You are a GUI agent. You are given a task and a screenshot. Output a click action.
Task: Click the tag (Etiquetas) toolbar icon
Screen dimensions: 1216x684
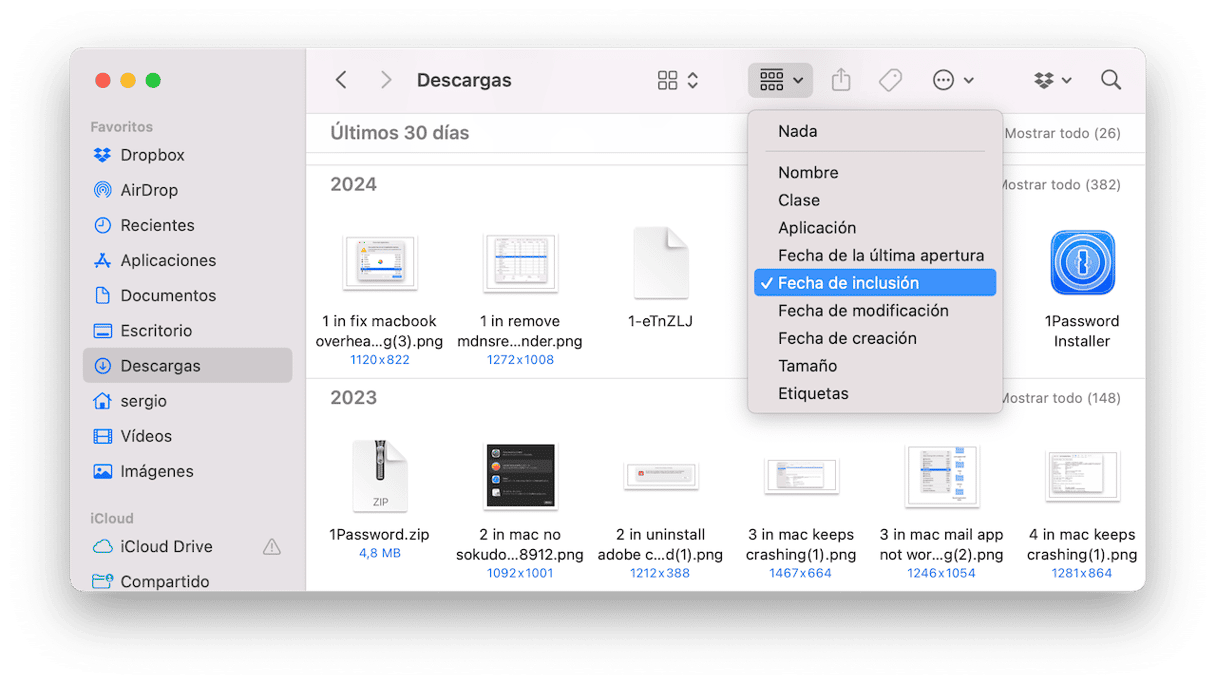(x=890, y=80)
